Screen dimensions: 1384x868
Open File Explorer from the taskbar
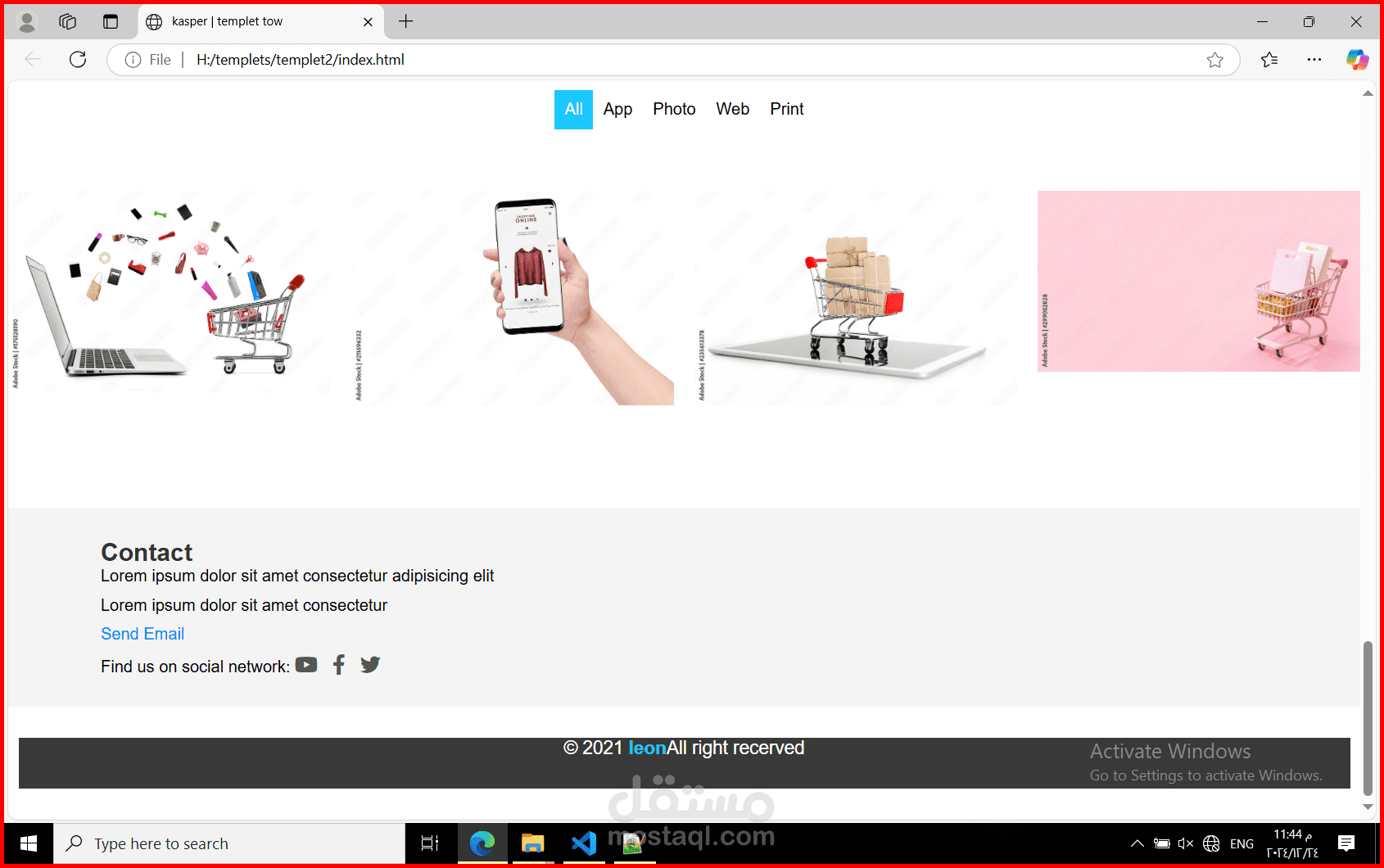point(533,843)
